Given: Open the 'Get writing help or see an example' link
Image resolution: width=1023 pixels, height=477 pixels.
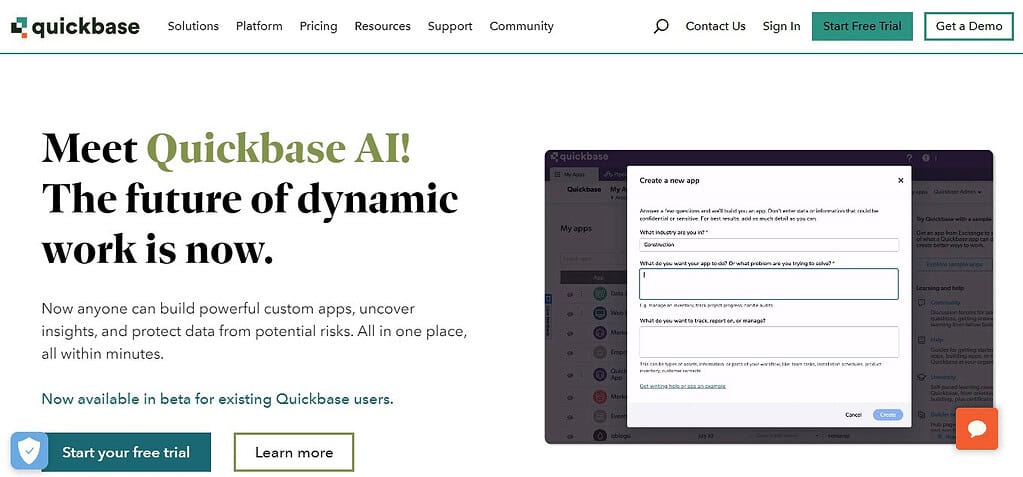Looking at the screenshot, I should [x=682, y=386].
